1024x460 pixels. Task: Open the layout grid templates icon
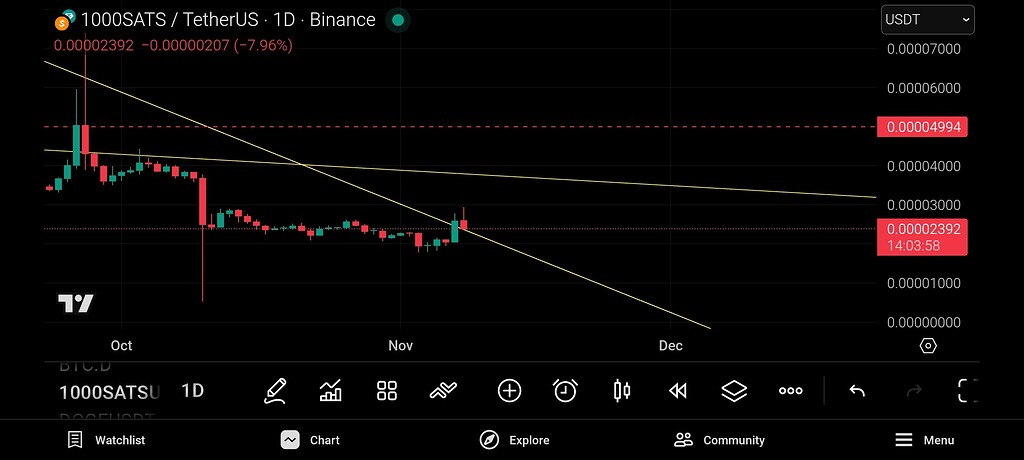[x=387, y=390]
